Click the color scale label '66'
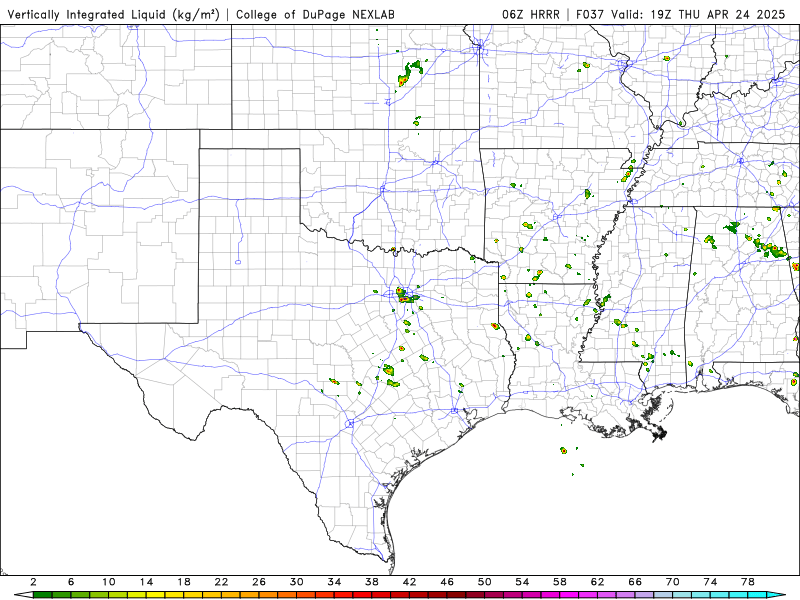Image resolution: width=800 pixels, height=600 pixels. click(x=635, y=582)
